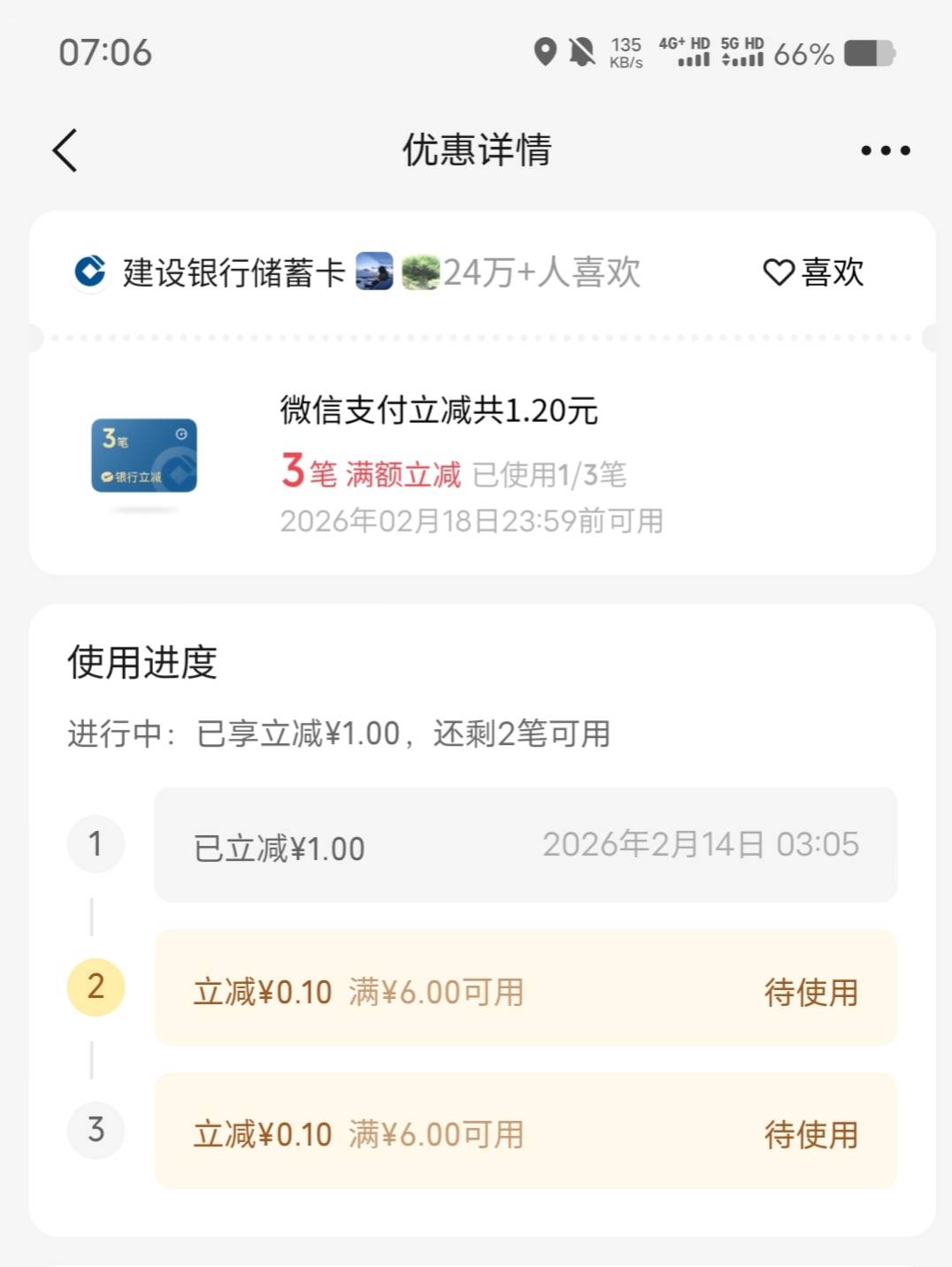Tap the back arrow icon
Image resolution: width=952 pixels, height=1267 pixels.
pyautogui.click(x=65, y=150)
